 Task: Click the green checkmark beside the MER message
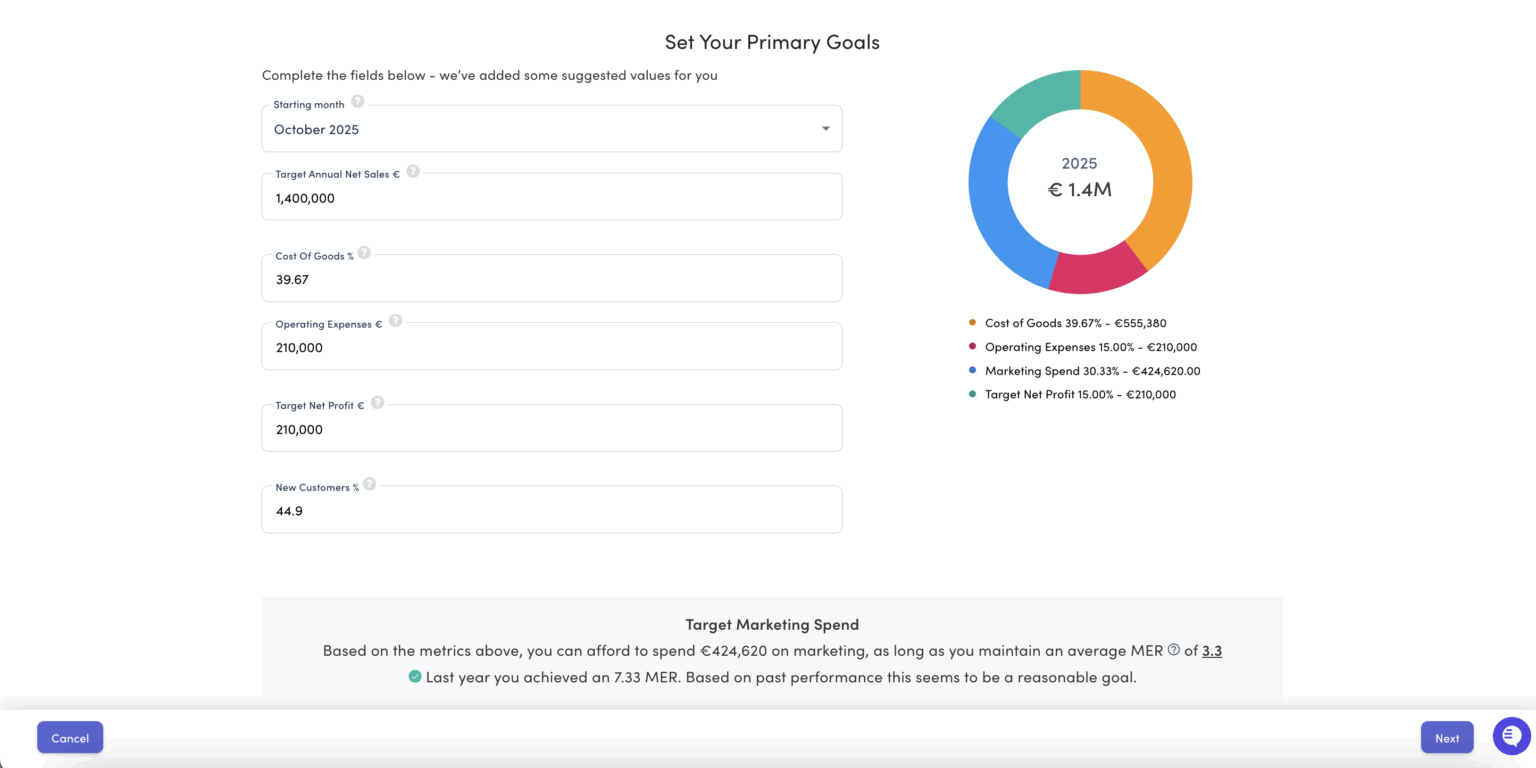(x=414, y=676)
